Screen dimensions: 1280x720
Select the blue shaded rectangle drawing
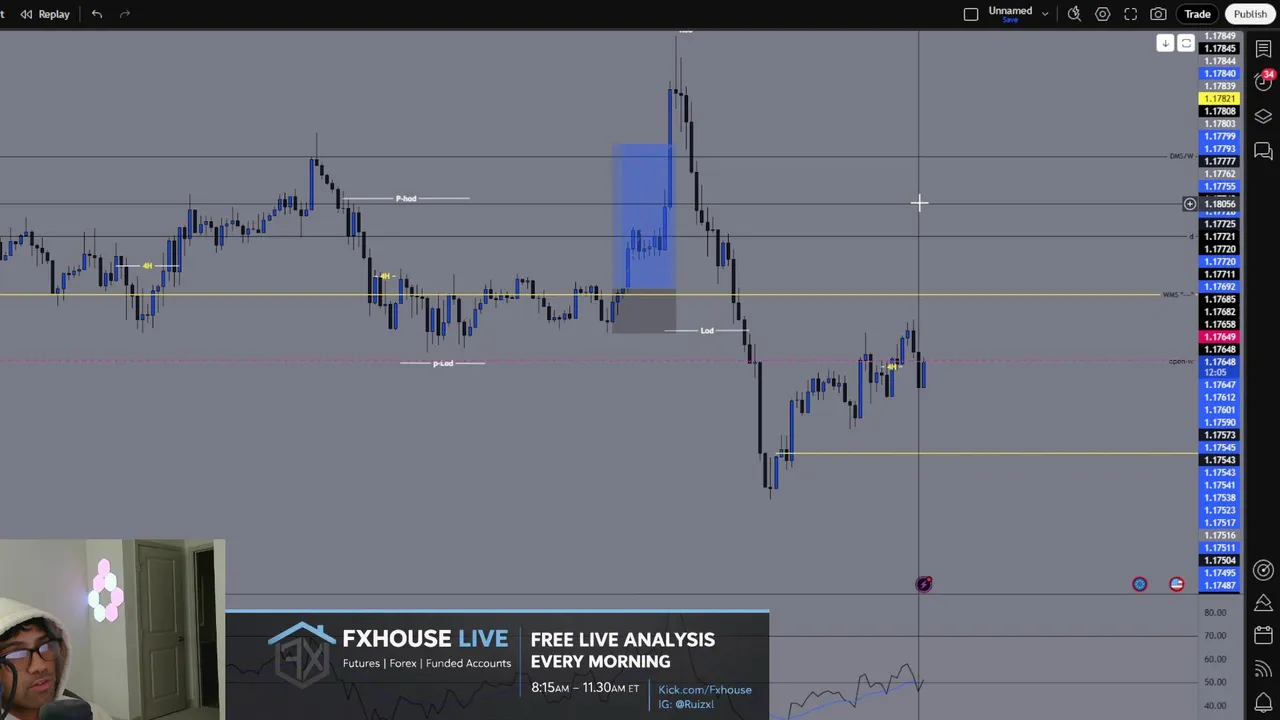pos(644,216)
